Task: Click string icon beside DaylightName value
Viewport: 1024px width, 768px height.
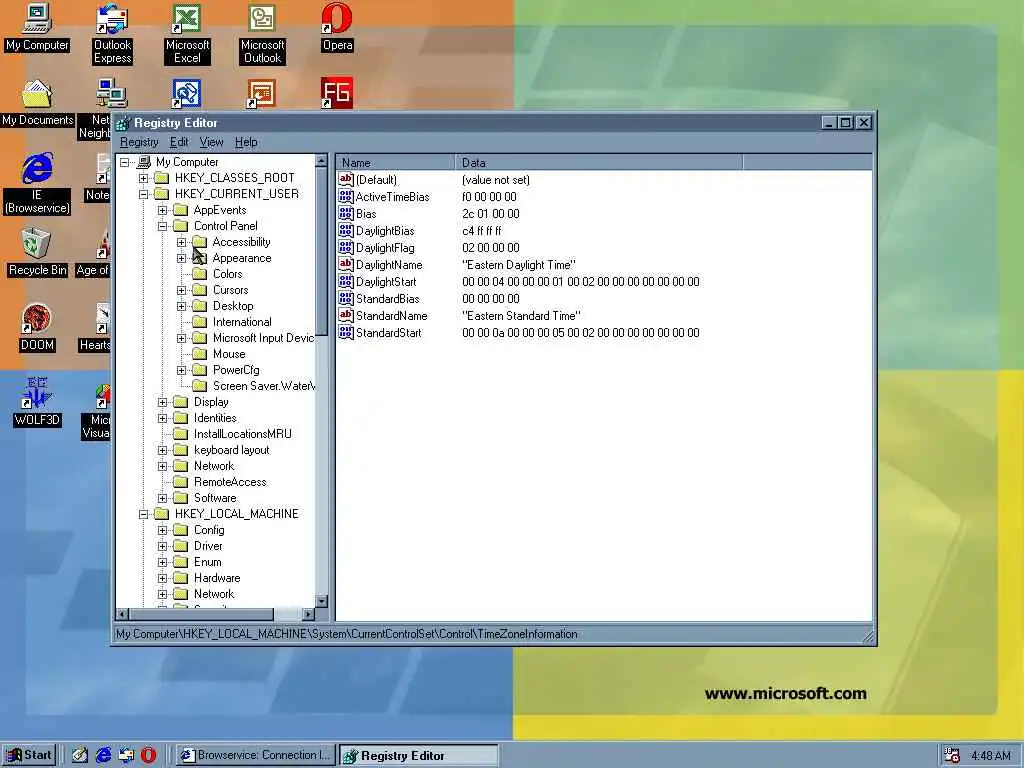Action: [346, 264]
